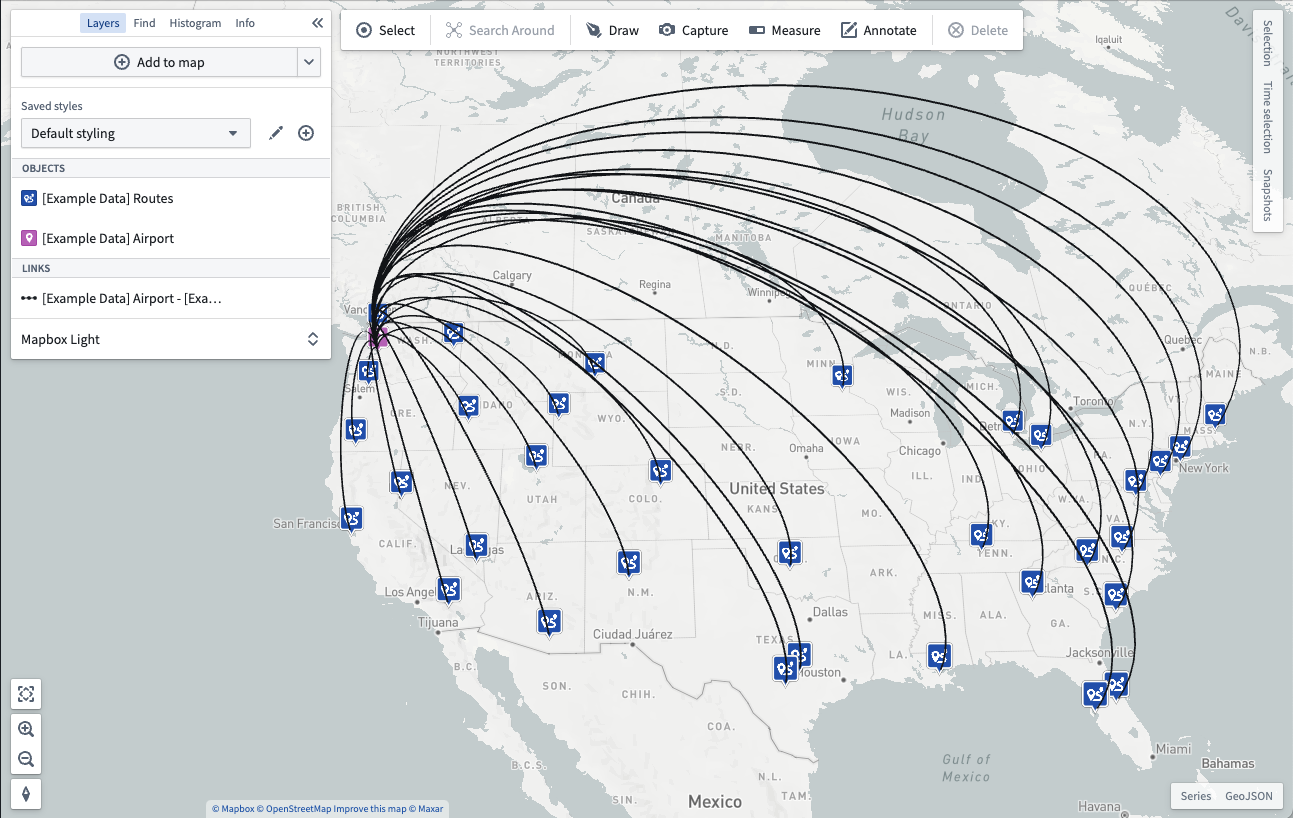Screen dimensions: 1293x818
Task: Select the route marker in Louisiana
Action: tap(938, 656)
